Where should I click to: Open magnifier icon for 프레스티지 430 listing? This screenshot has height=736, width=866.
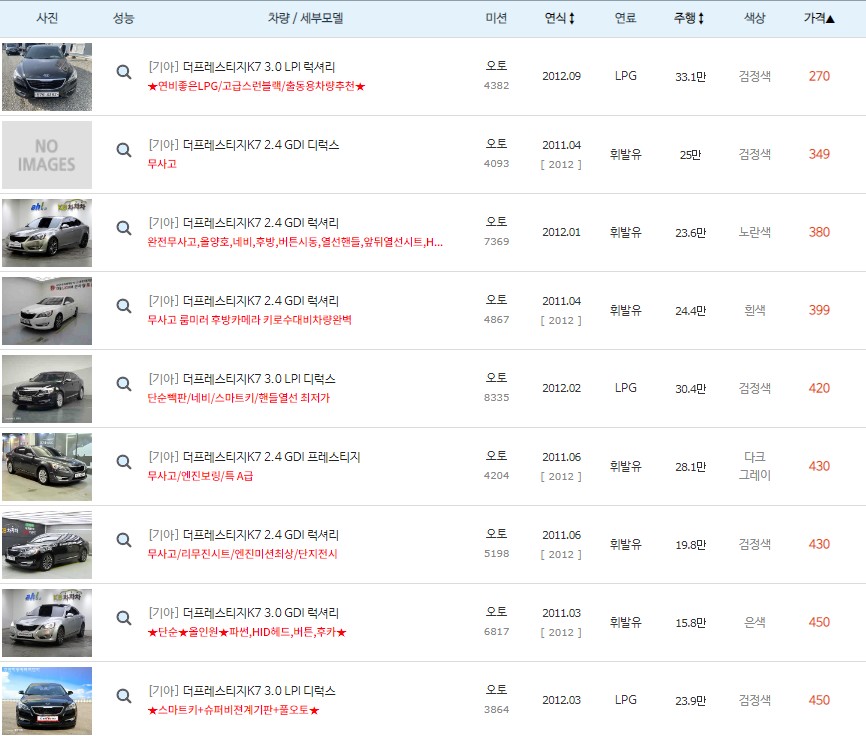(124, 462)
